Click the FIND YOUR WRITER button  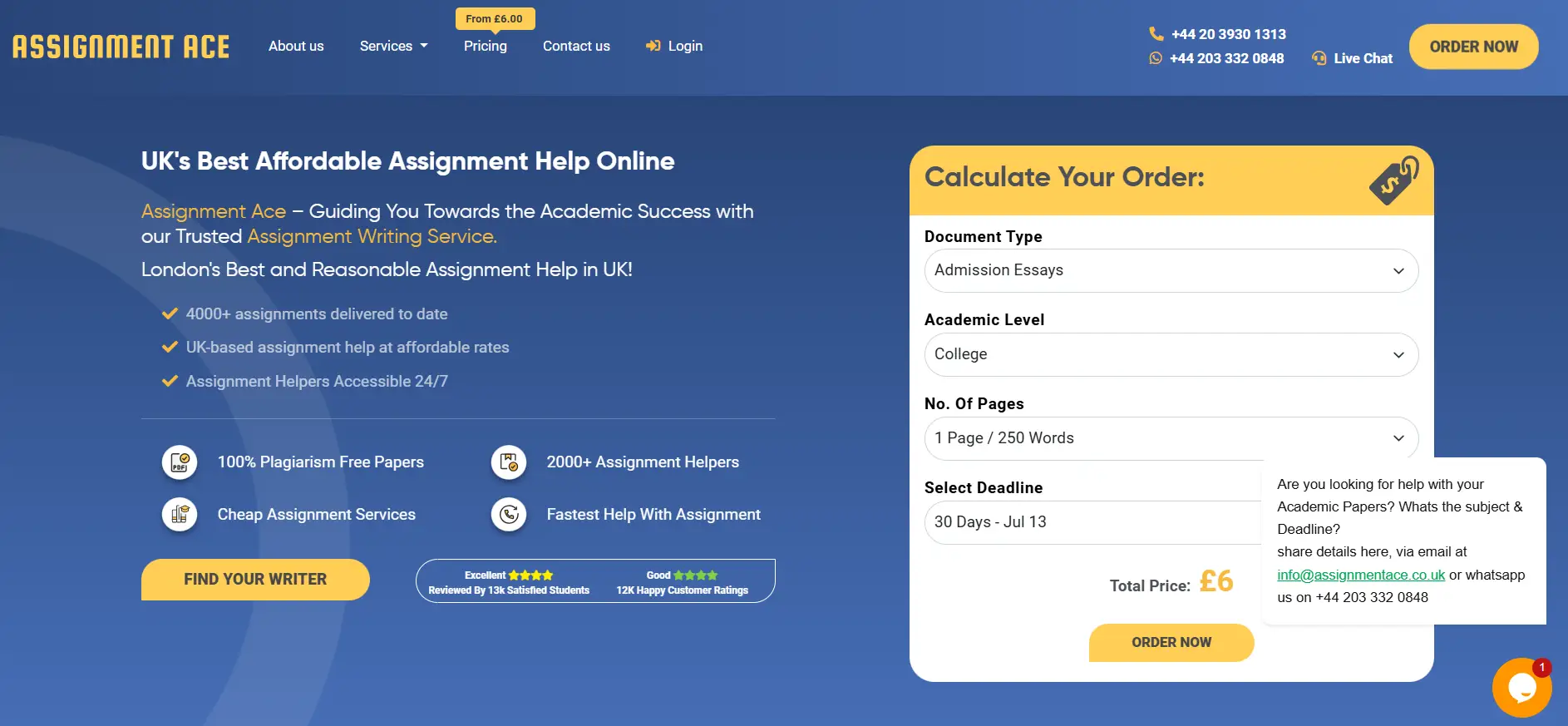coord(255,580)
